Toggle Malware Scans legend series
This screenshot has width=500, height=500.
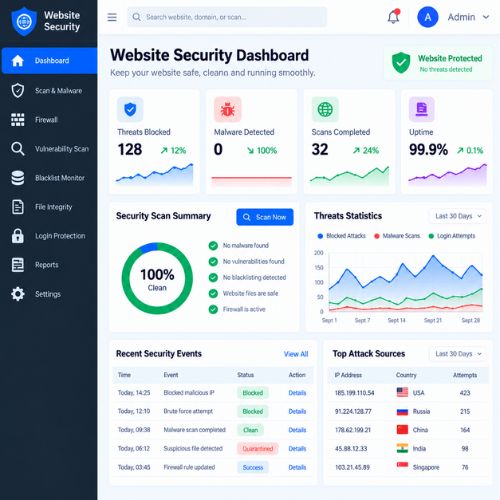tap(397, 236)
